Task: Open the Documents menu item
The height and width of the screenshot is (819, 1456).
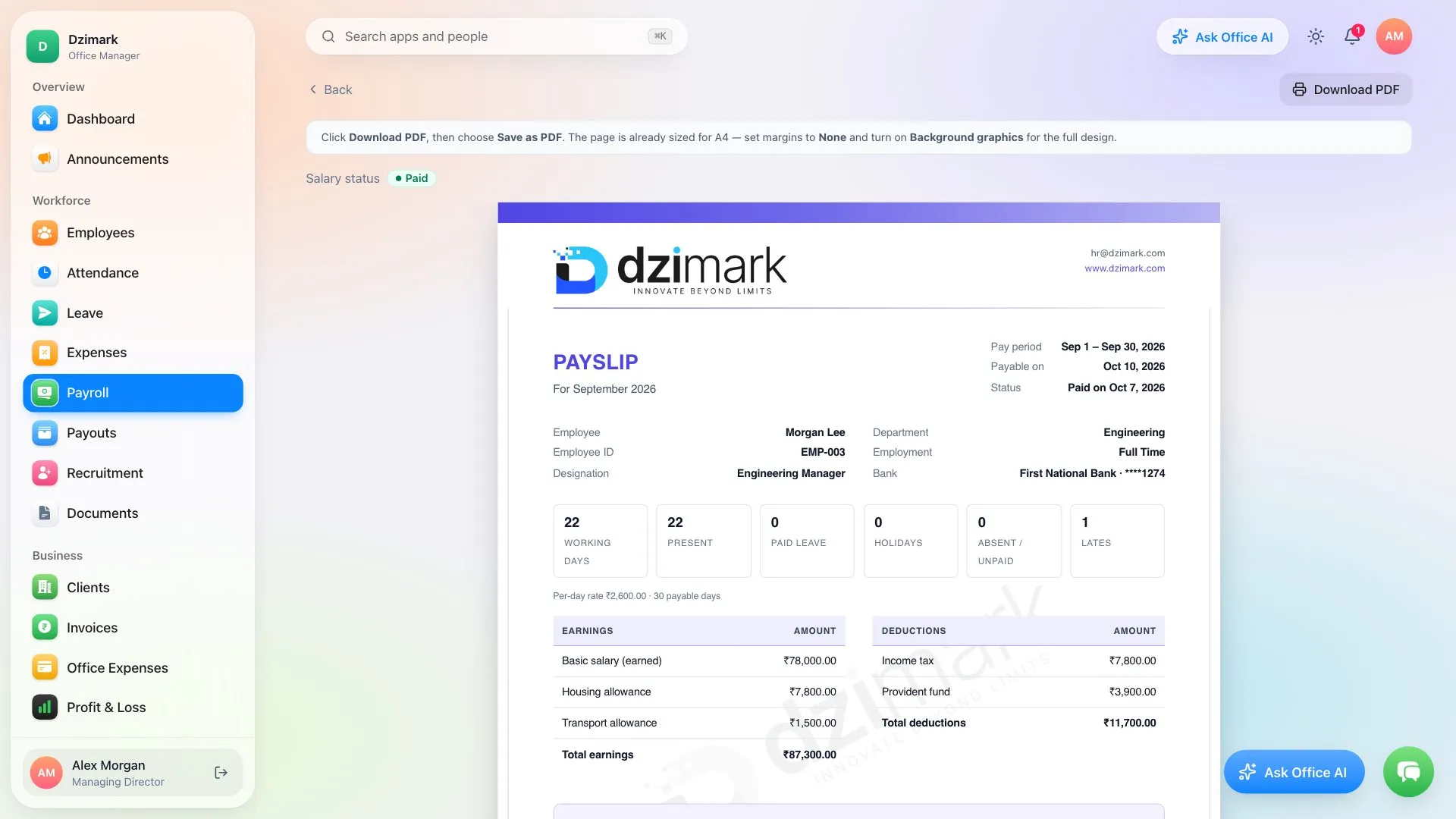Action: click(x=133, y=513)
